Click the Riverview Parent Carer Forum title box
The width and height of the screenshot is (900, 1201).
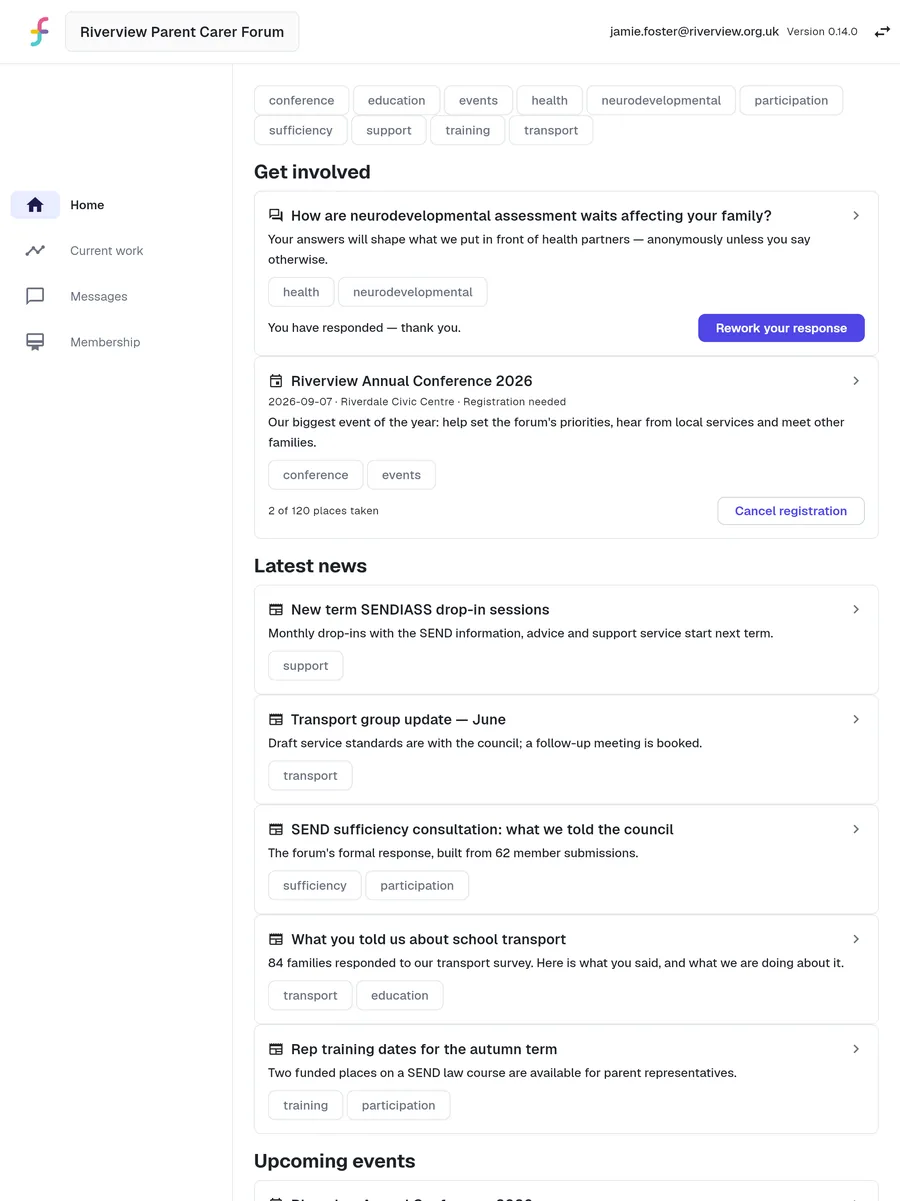(182, 32)
